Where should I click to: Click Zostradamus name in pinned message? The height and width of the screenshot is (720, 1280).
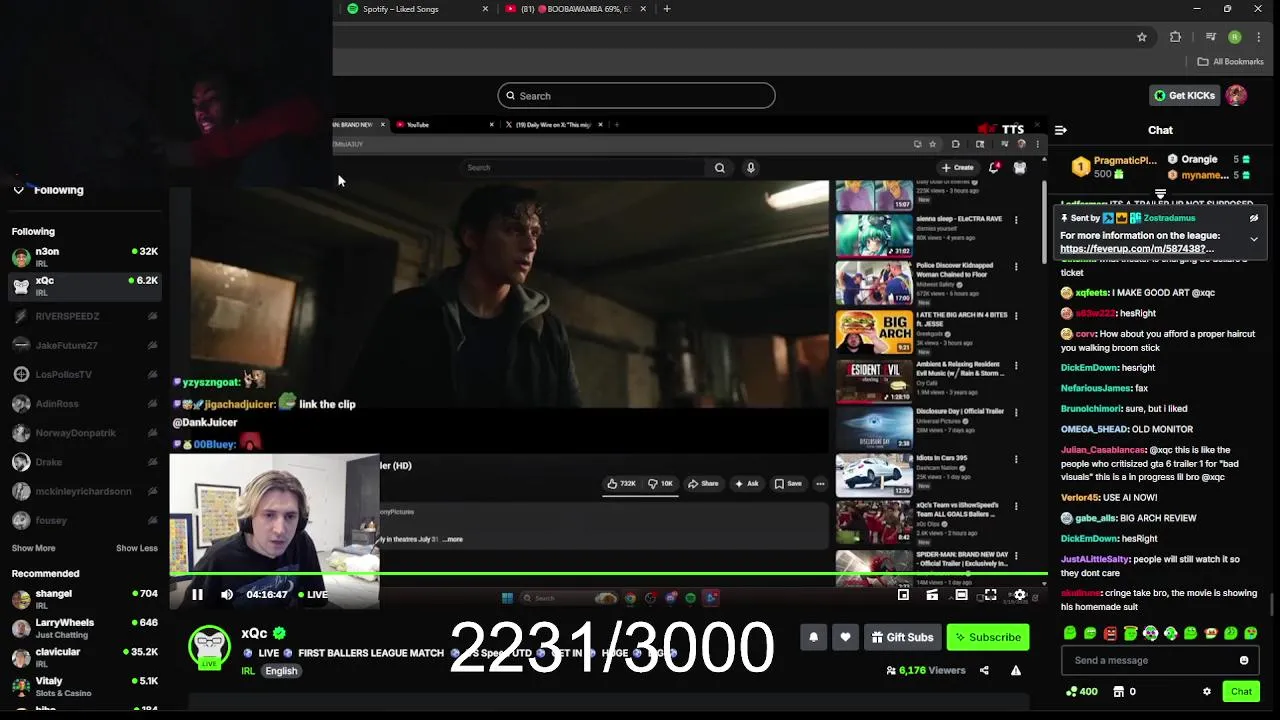pyautogui.click(x=1168, y=218)
